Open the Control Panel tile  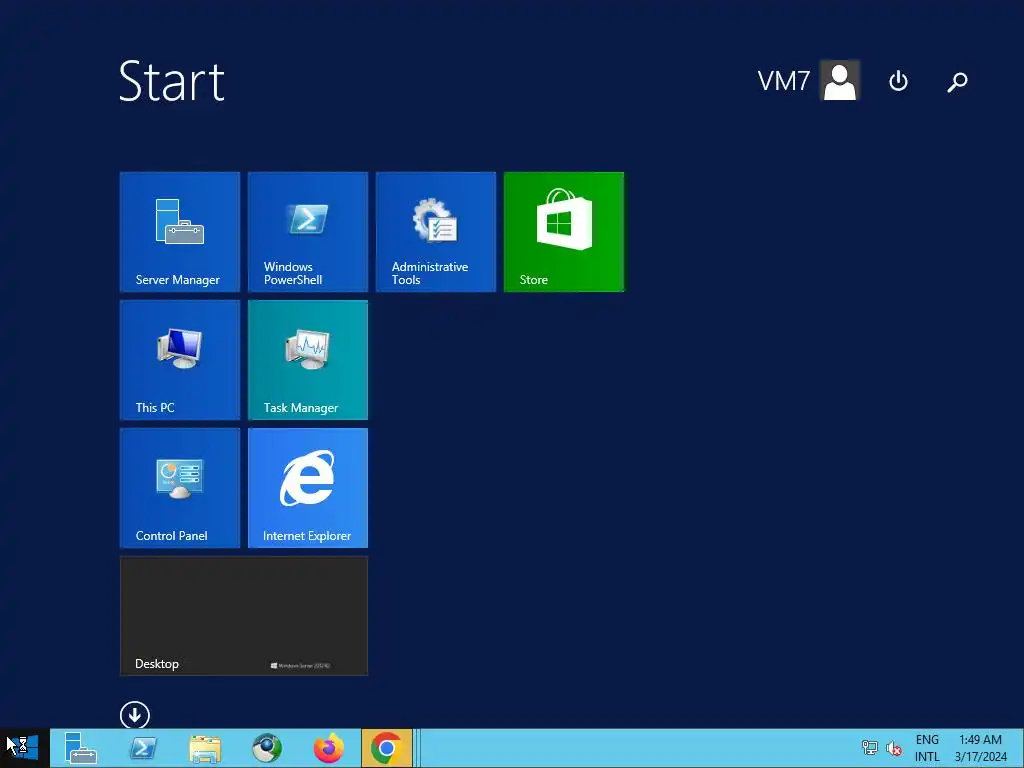coord(180,488)
